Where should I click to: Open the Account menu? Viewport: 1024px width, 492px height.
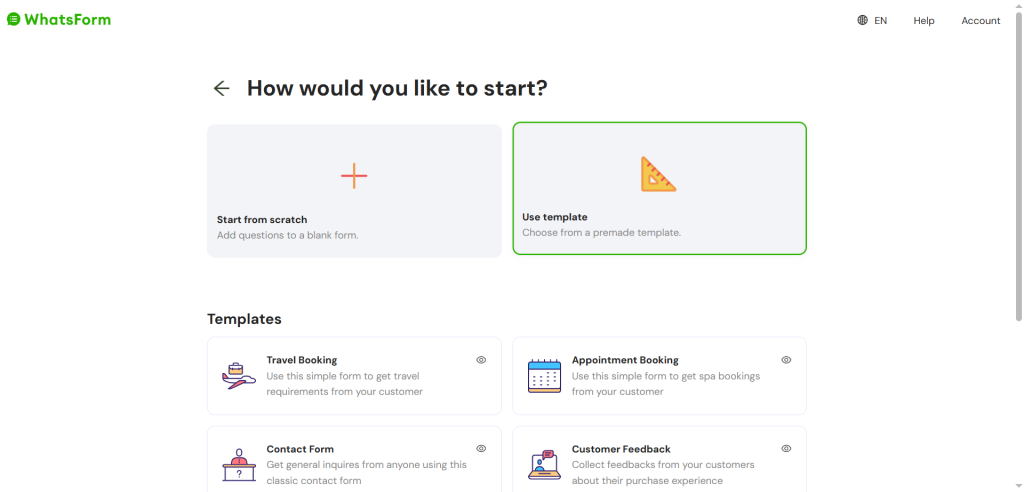(x=980, y=21)
